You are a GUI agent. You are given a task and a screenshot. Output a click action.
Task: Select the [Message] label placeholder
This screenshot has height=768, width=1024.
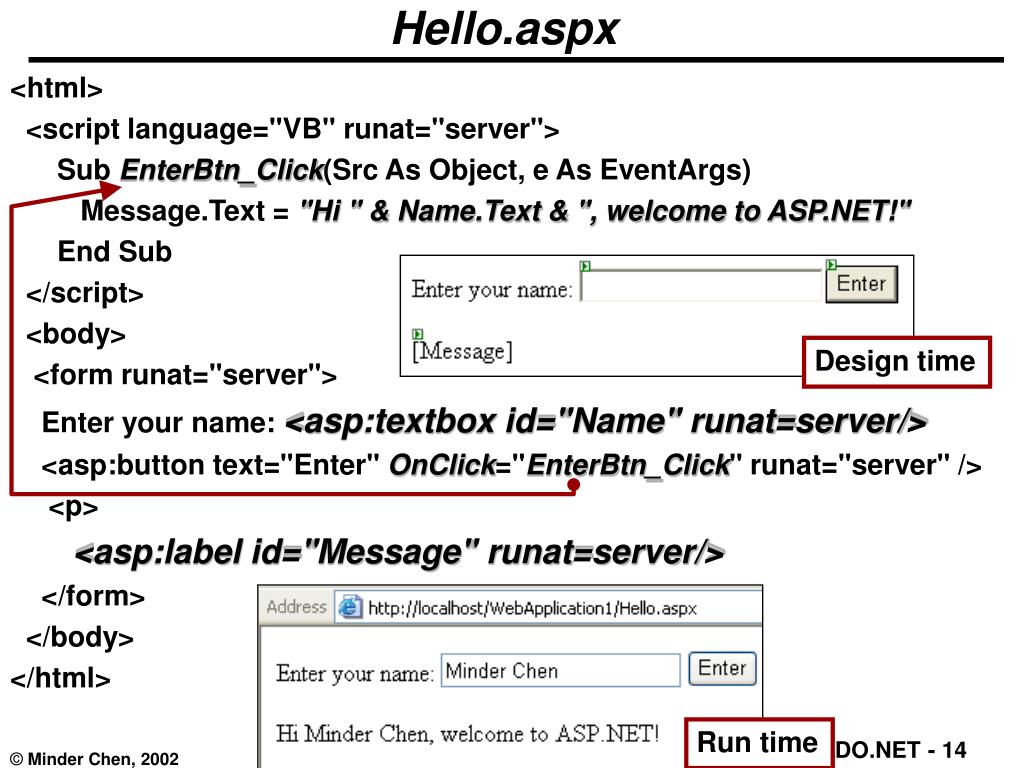tap(462, 351)
